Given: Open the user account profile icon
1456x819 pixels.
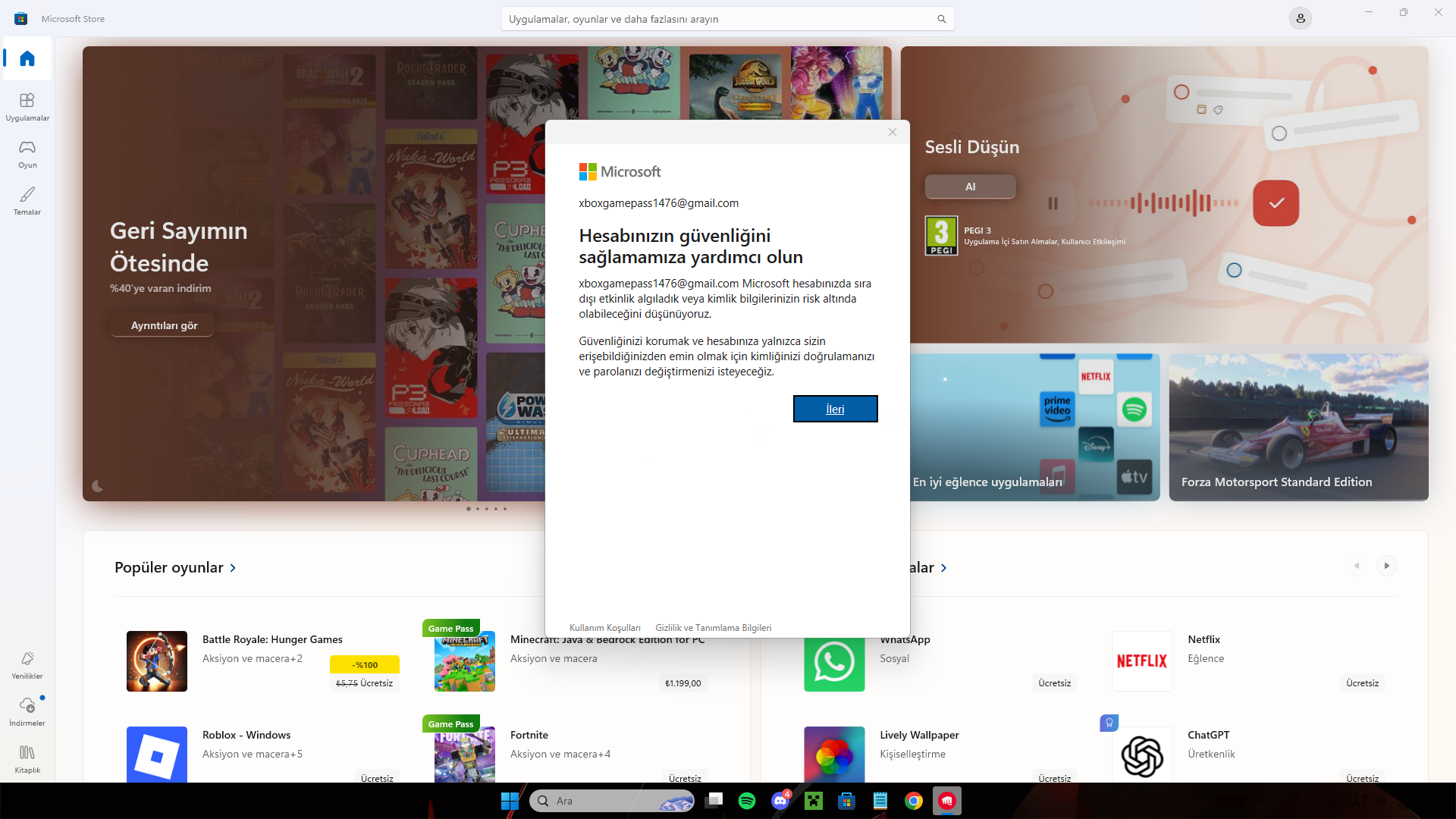Looking at the screenshot, I should pyautogui.click(x=1300, y=18).
